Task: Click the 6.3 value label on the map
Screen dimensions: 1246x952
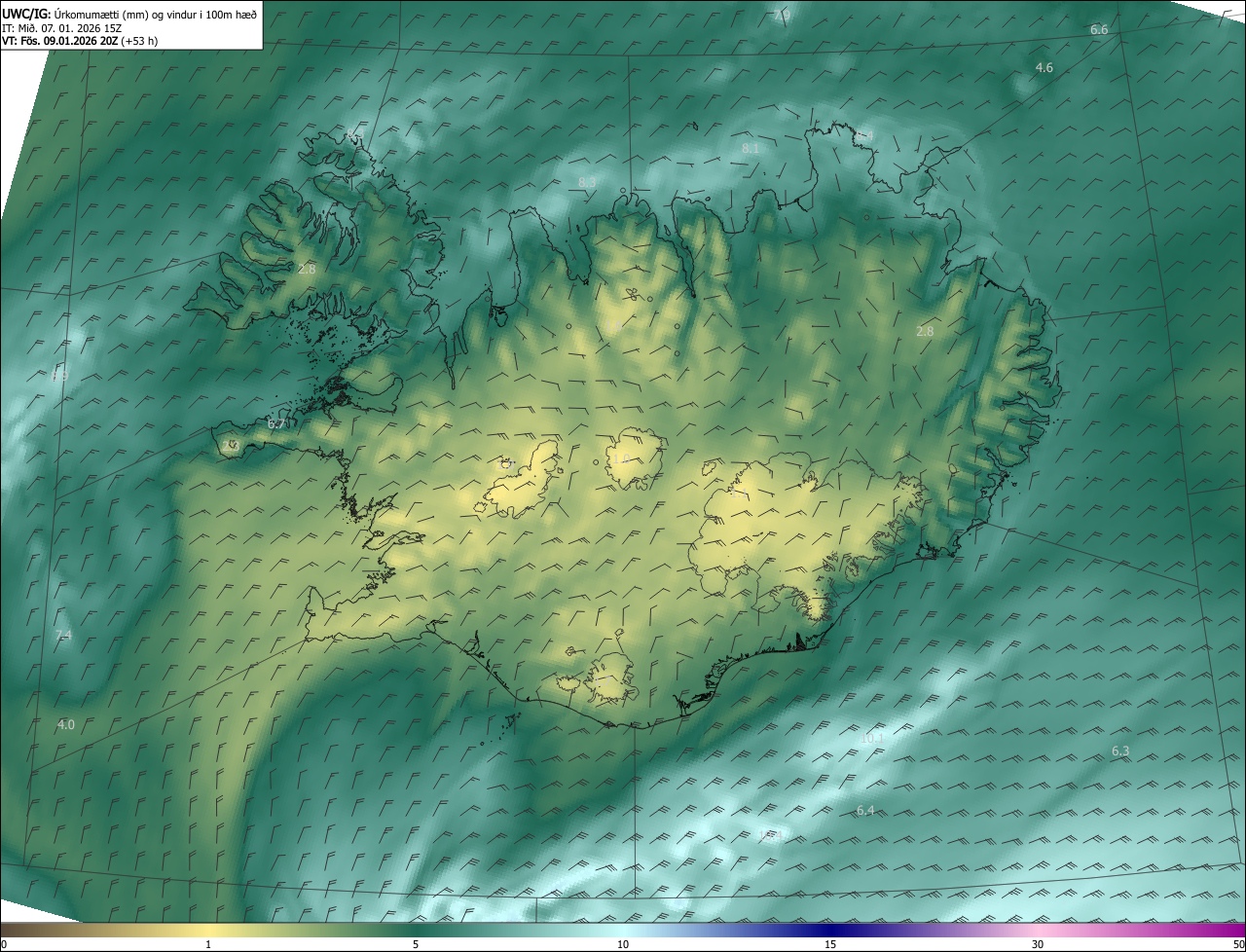Action: [x=1120, y=751]
